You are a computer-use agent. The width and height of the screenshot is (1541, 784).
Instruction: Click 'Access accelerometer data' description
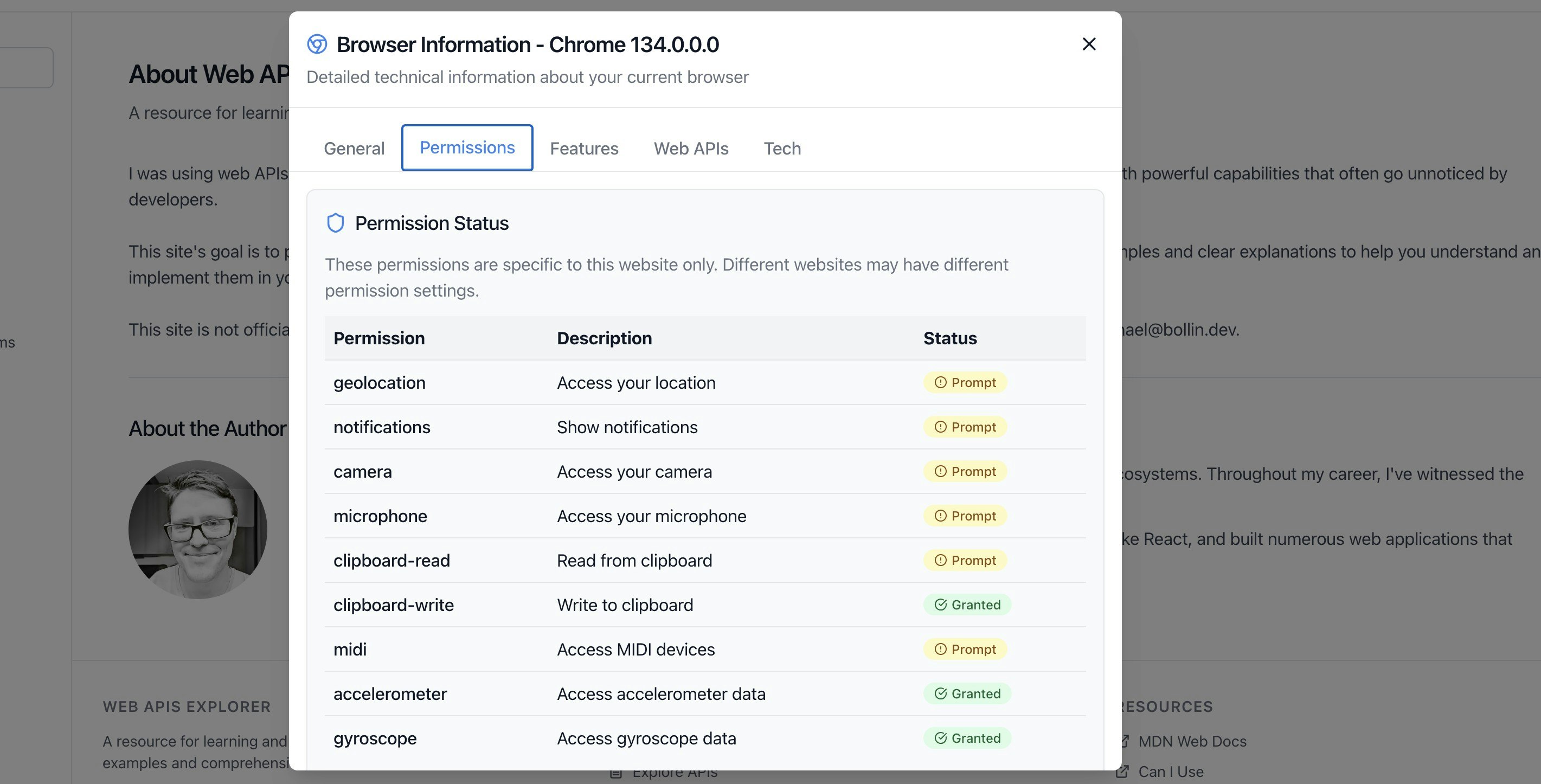tap(661, 693)
